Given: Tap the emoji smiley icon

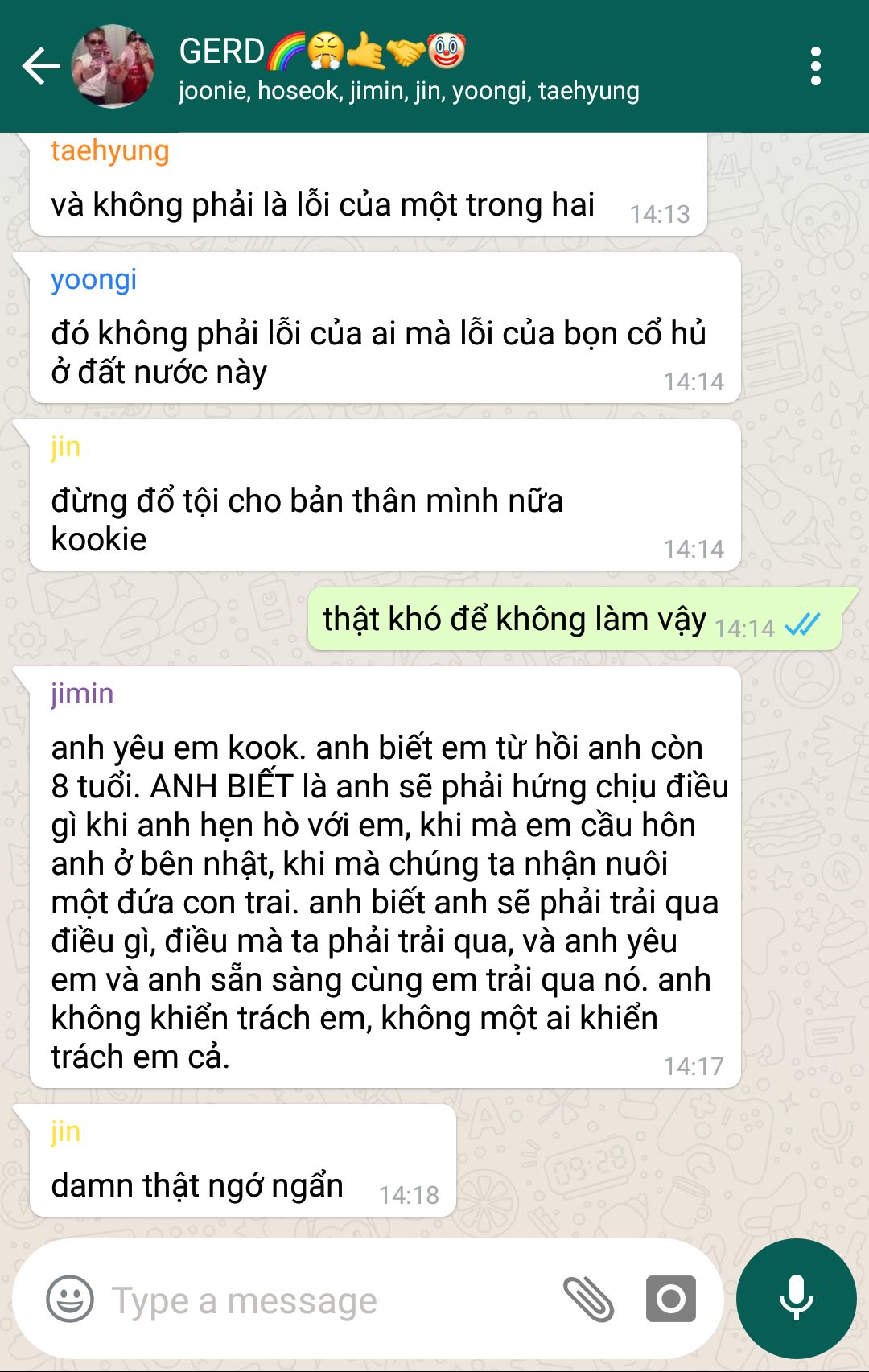Looking at the screenshot, I should [x=70, y=1299].
